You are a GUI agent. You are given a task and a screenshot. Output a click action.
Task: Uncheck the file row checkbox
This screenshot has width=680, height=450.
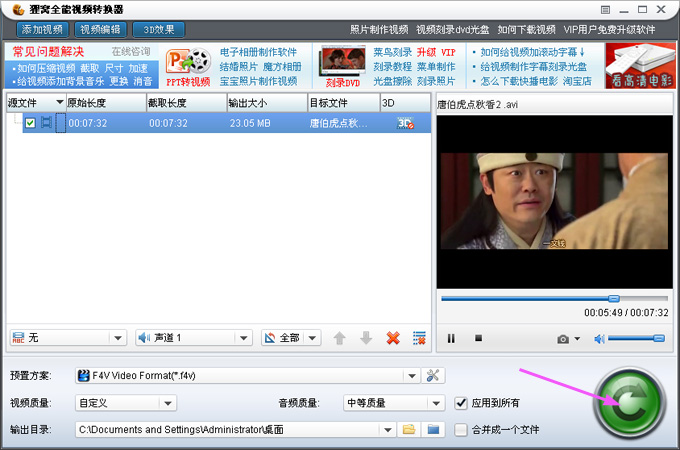click(30, 123)
